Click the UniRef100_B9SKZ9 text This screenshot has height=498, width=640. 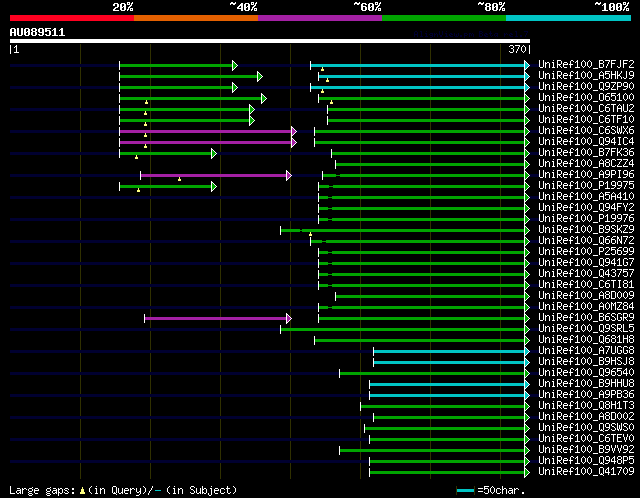point(586,230)
